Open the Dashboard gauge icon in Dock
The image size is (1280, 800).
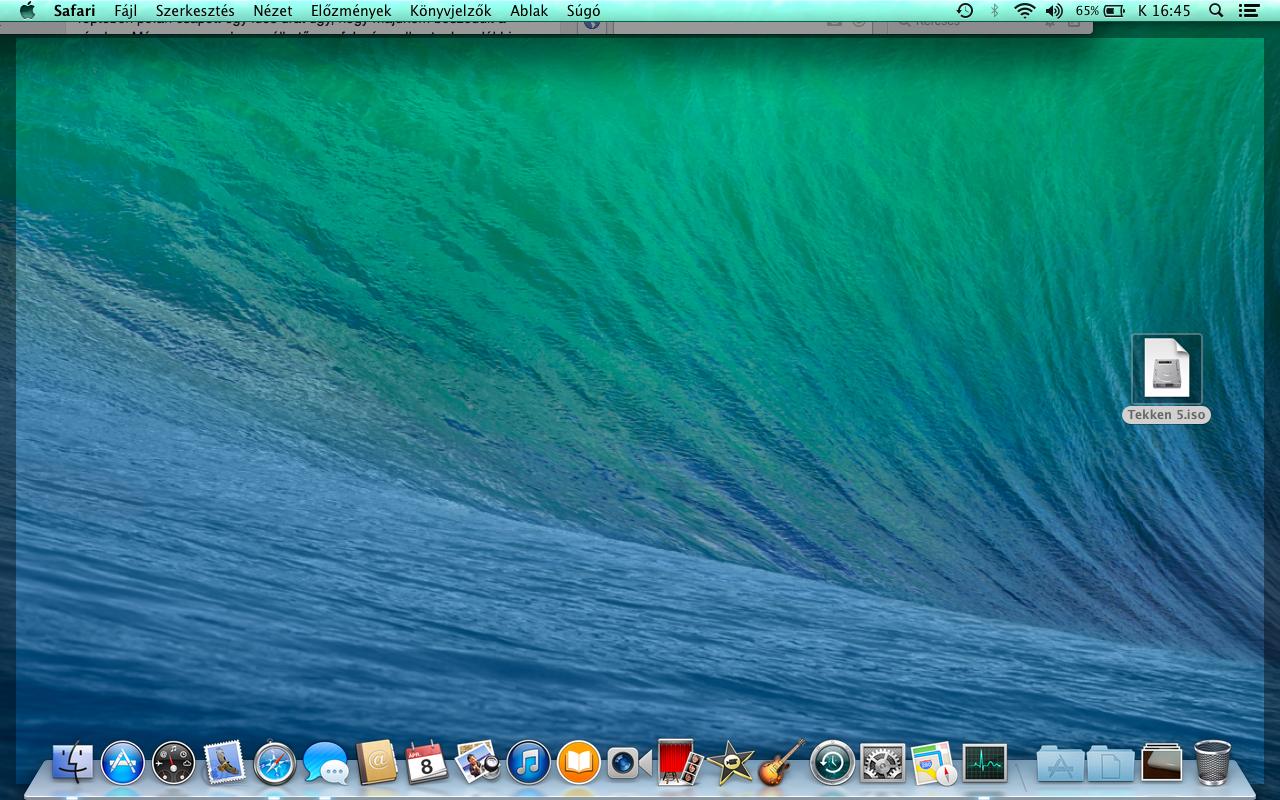click(x=174, y=763)
